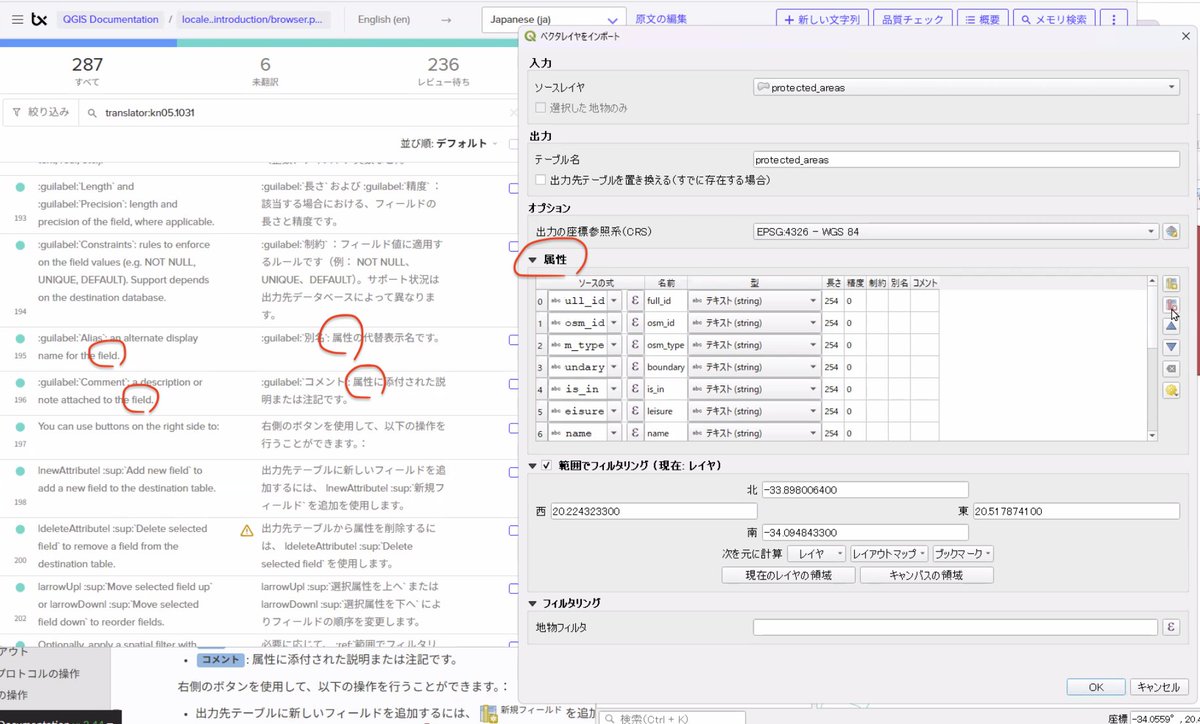This screenshot has height=724, width=1200.
Task: Open the Transifex hamburger menu
Action: (x=17, y=19)
